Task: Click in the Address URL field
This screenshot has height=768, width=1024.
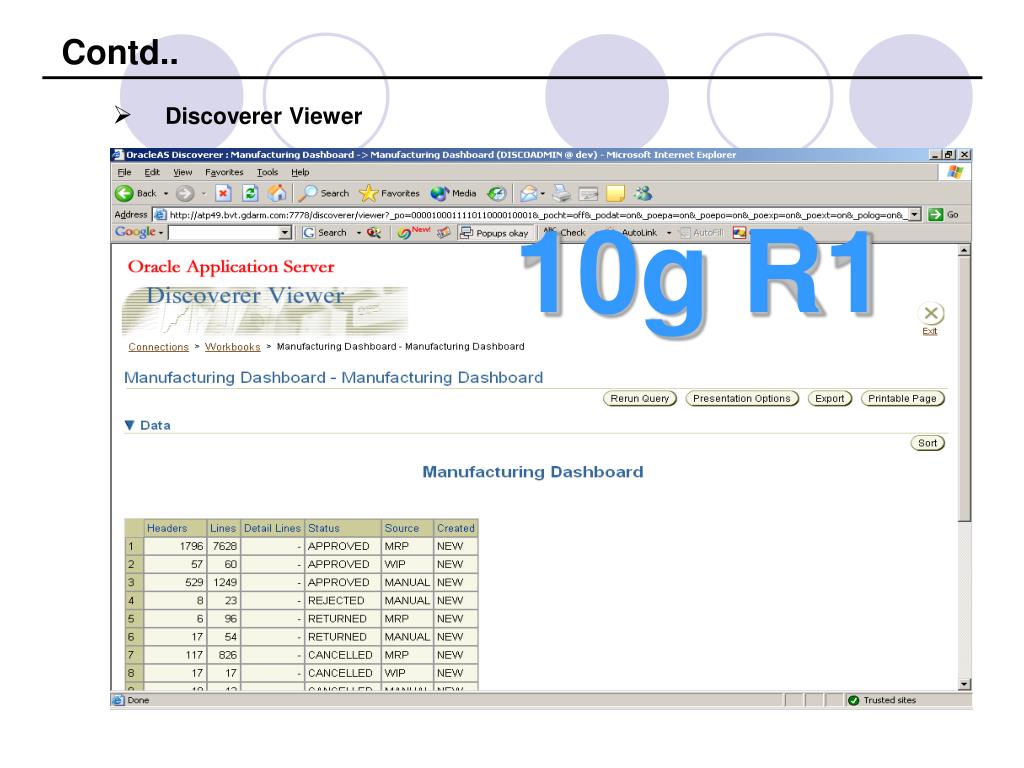Action: 537,215
